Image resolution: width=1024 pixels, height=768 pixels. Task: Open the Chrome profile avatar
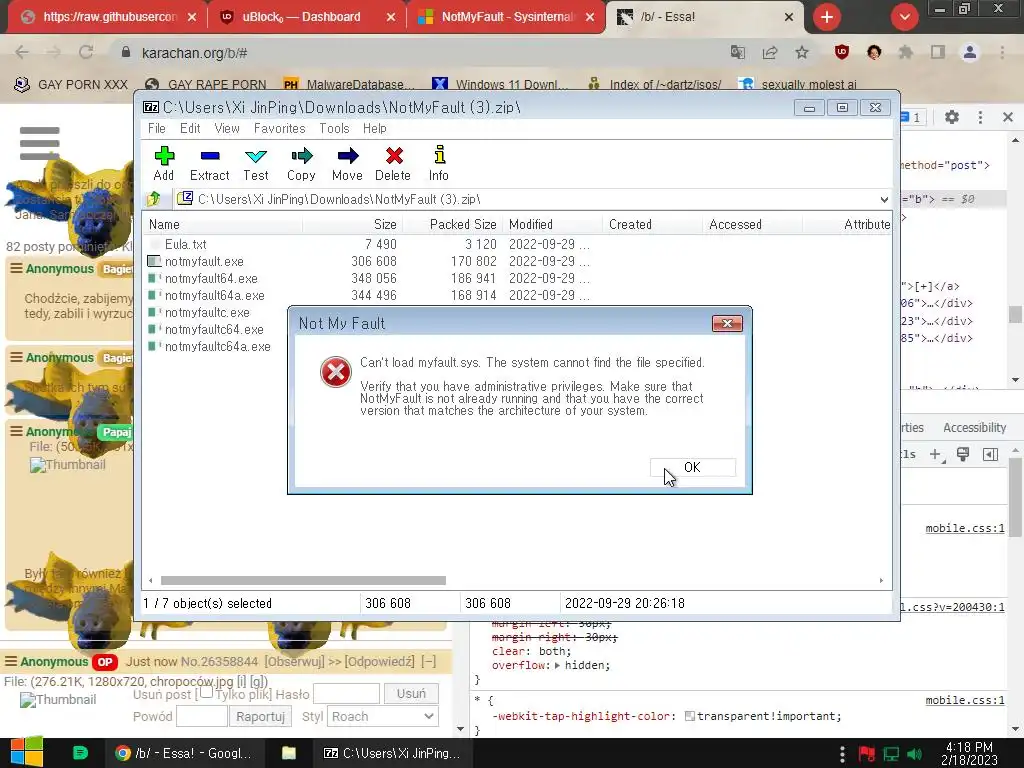[x=970, y=52]
